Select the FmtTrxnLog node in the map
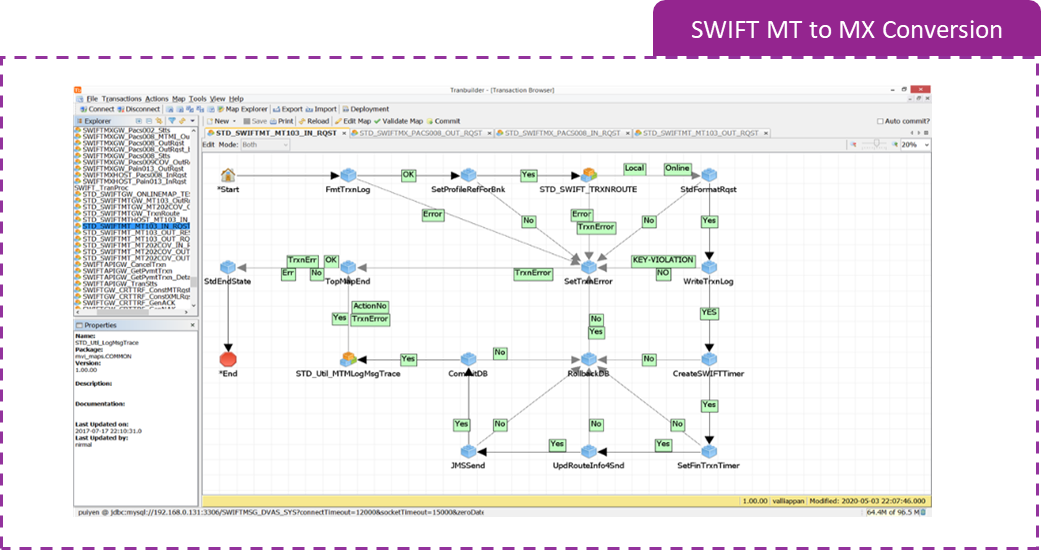 click(348, 176)
